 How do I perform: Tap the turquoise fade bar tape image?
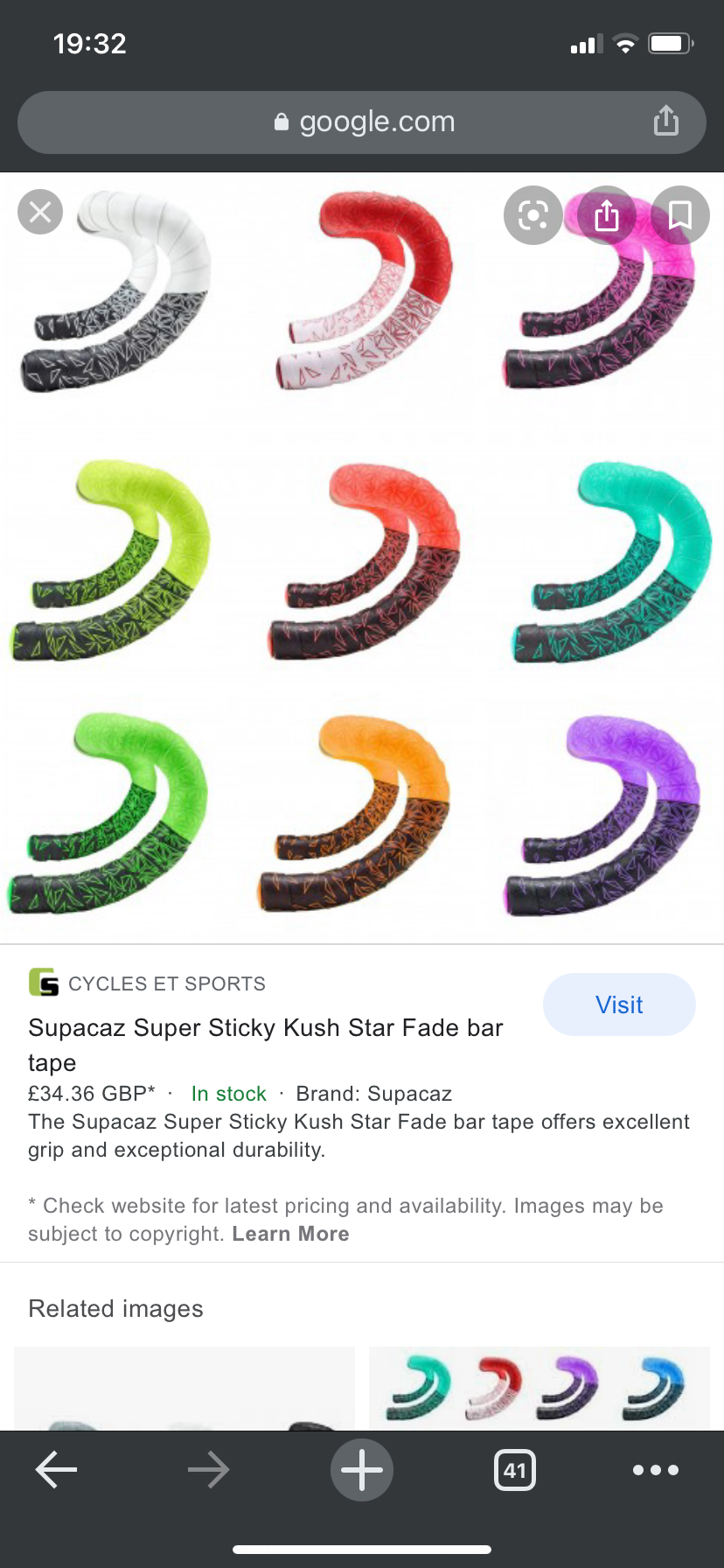612,562
